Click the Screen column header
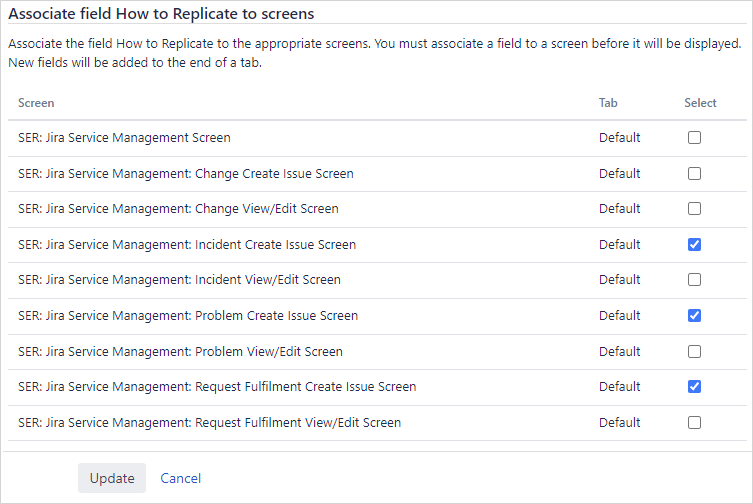753x504 pixels. (x=36, y=103)
